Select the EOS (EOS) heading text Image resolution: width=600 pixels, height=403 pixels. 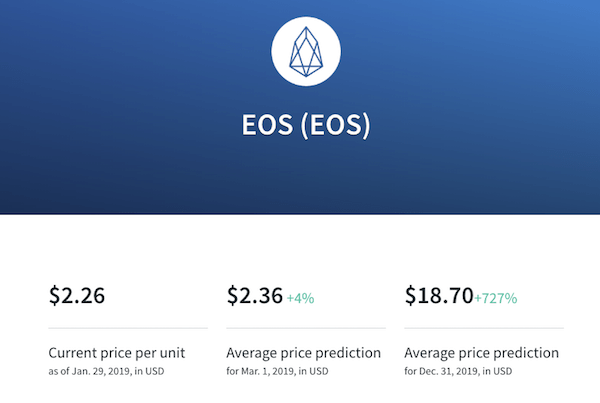306,125
